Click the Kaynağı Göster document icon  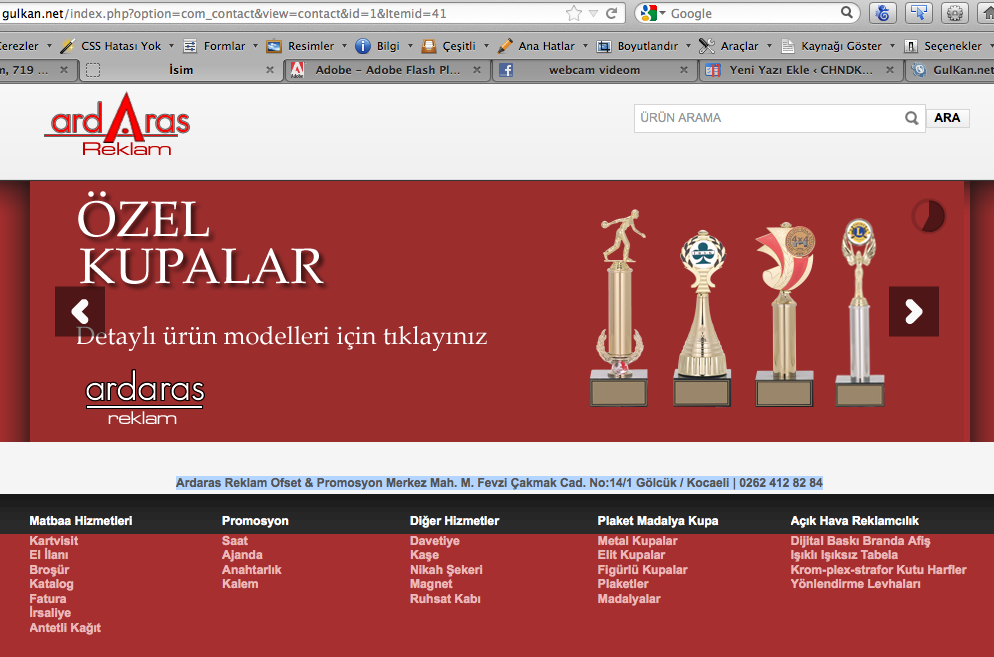(788, 46)
